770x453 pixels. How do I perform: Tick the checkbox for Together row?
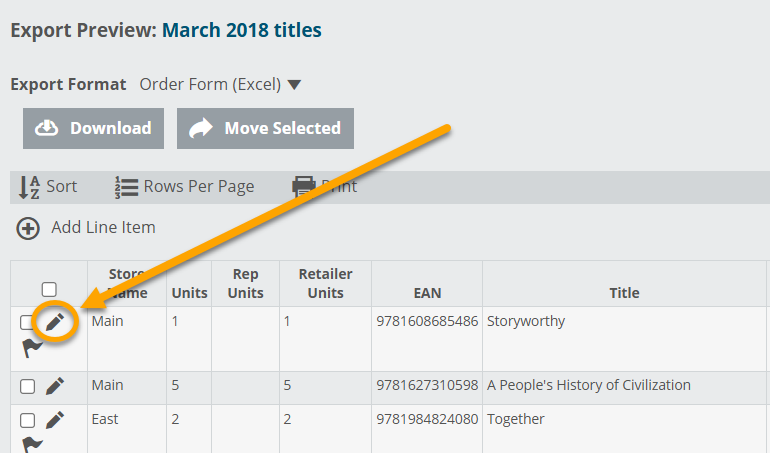tap(28, 420)
